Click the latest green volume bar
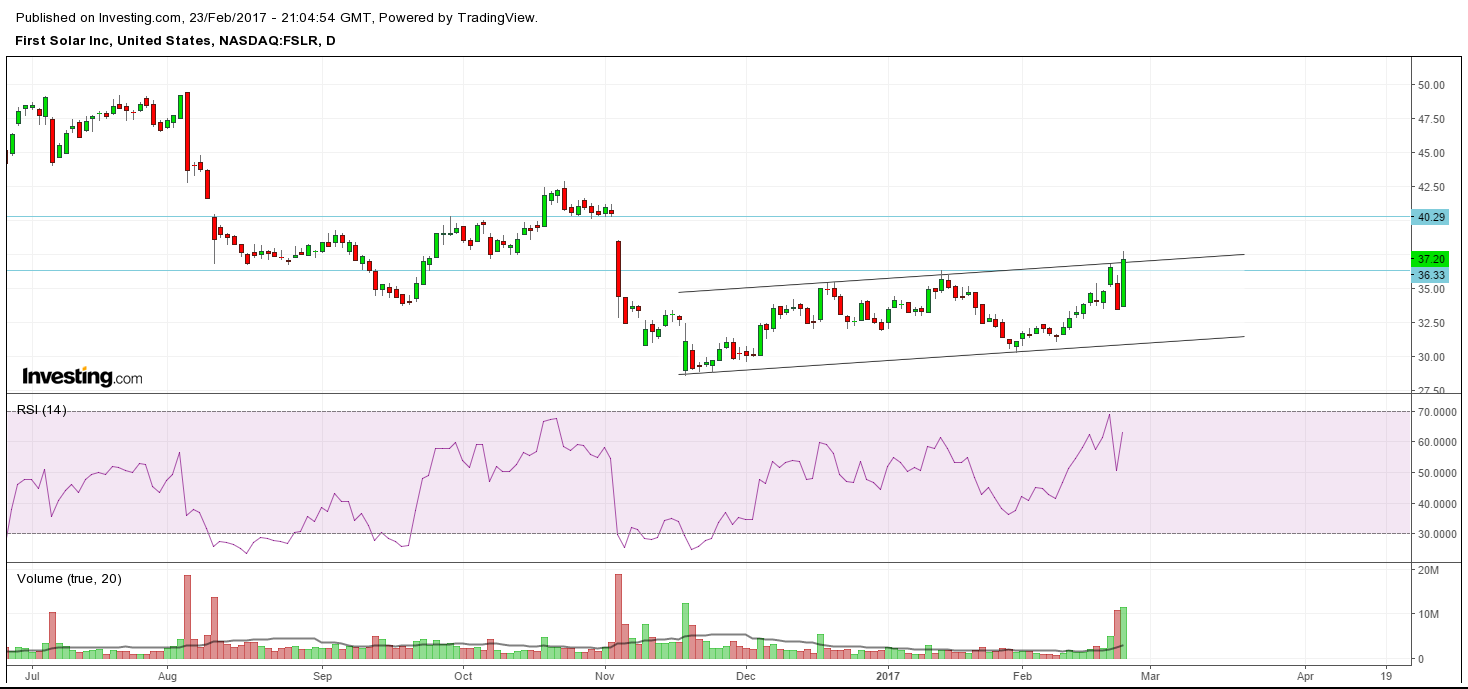The width and height of the screenshot is (1468, 689). pyautogui.click(x=1124, y=633)
